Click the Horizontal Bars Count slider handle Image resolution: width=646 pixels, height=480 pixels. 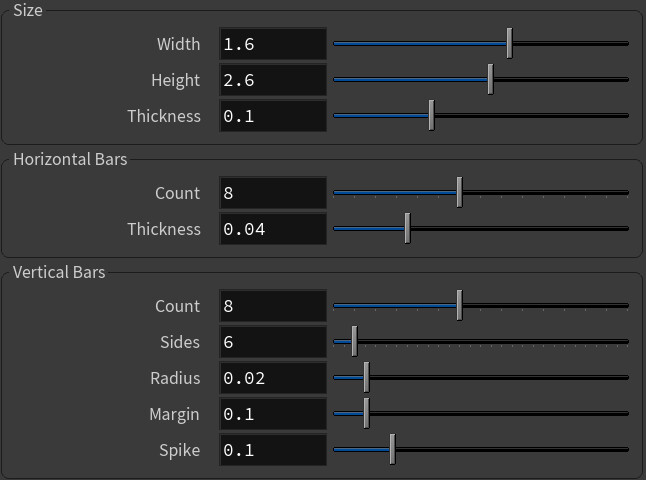tap(459, 192)
